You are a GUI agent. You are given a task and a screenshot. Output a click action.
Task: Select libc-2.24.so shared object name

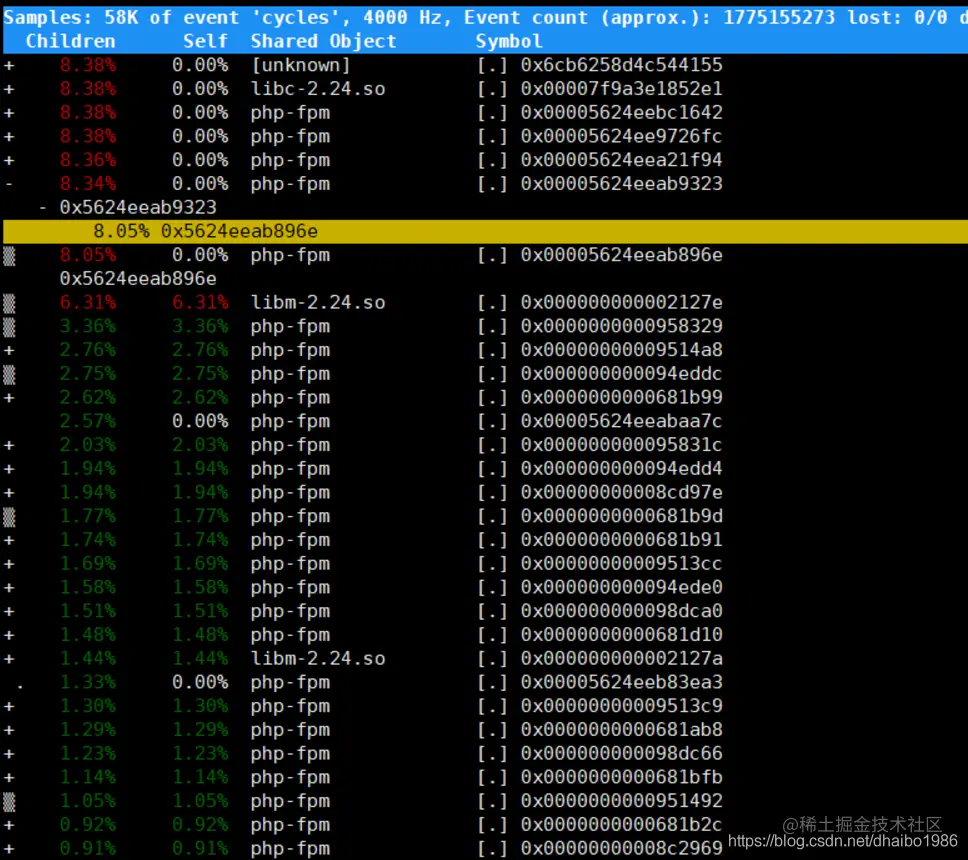coord(318,89)
